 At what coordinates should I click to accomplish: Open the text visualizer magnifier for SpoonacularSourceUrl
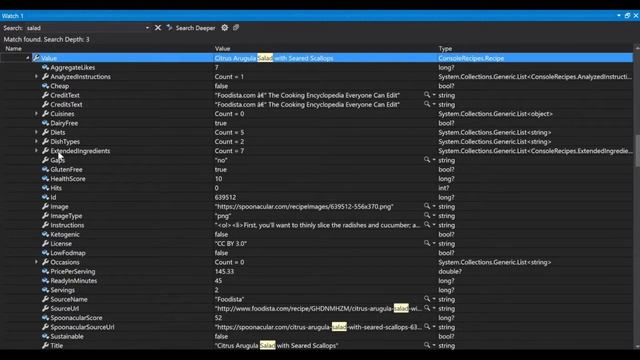click(x=427, y=327)
